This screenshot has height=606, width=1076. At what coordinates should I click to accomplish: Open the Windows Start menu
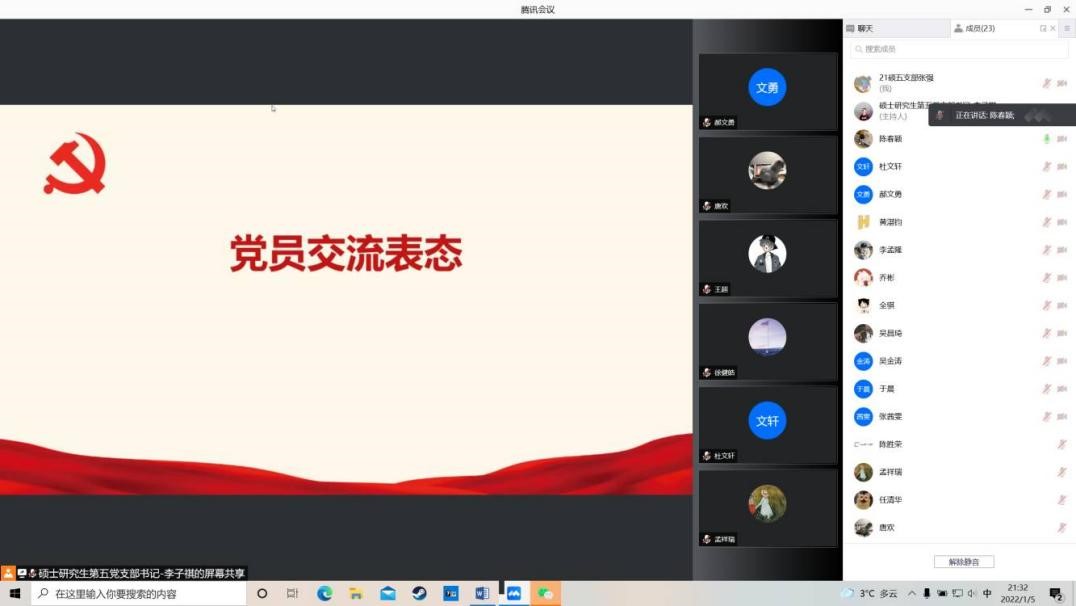15,593
